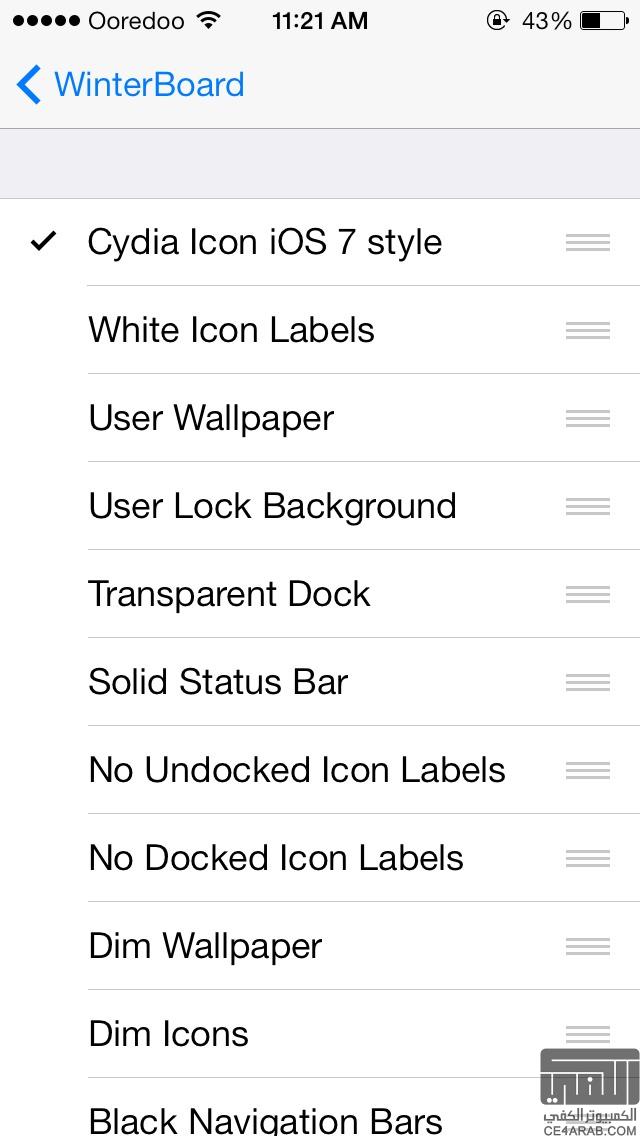The width and height of the screenshot is (640, 1136).
Task: Tap the Wi-Fi icon in the status bar
Action: point(209,20)
